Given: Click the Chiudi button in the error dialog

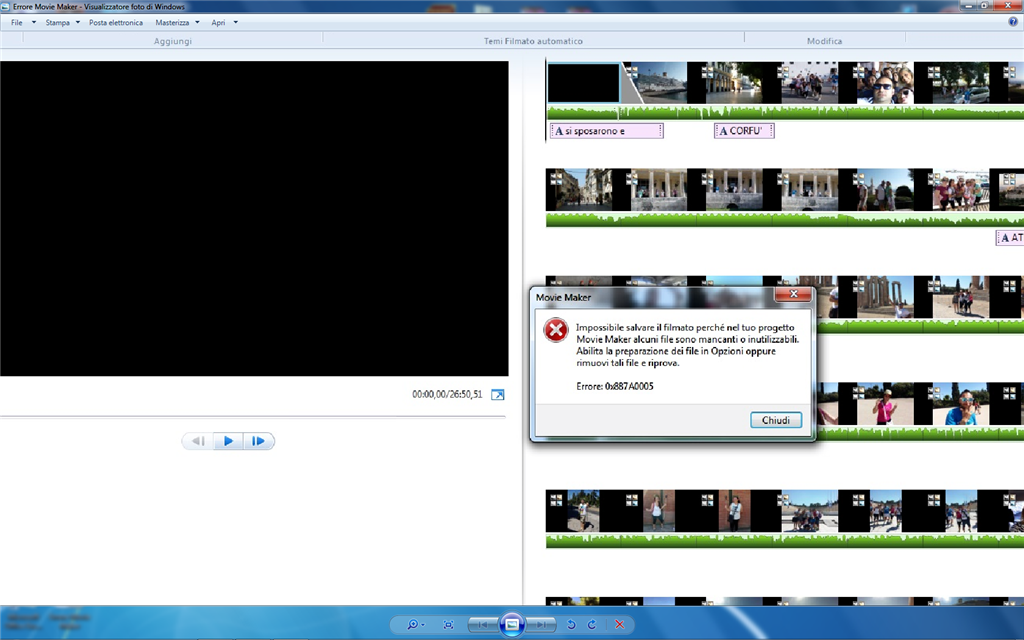Looking at the screenshot, I should point(776,420).
